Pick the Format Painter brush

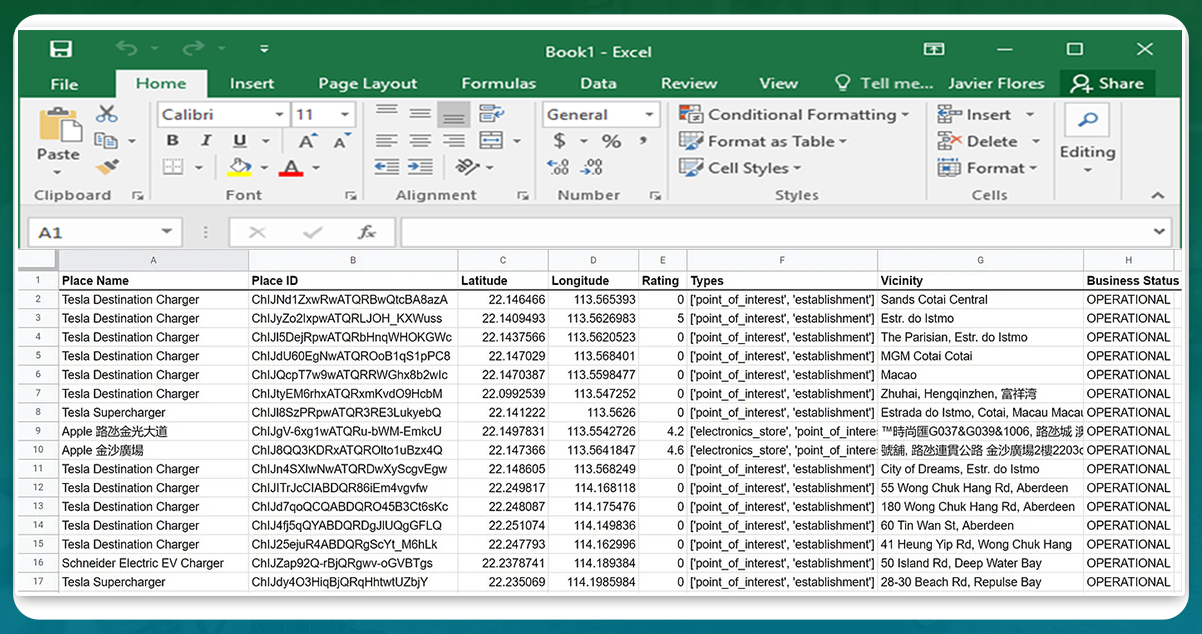click(107, 167)
